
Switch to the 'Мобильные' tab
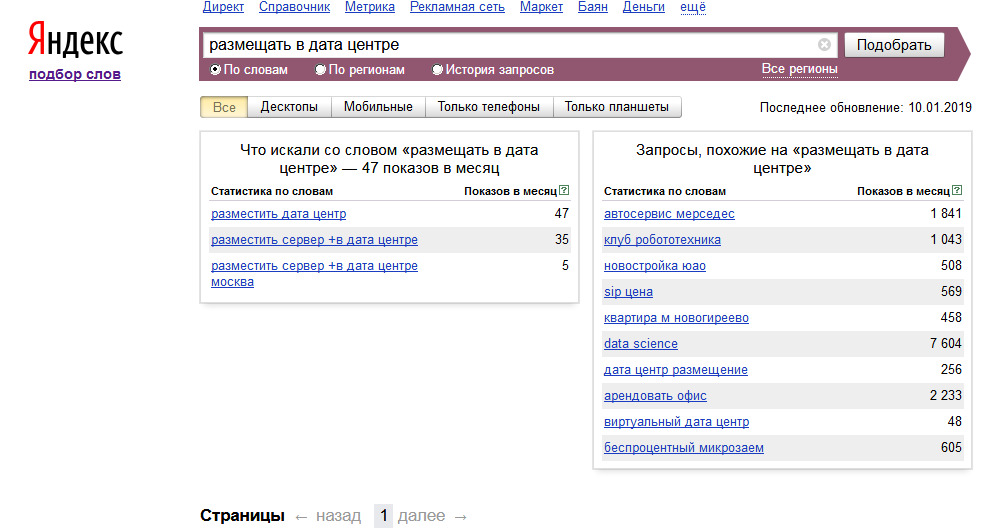(x=378, y=107)
